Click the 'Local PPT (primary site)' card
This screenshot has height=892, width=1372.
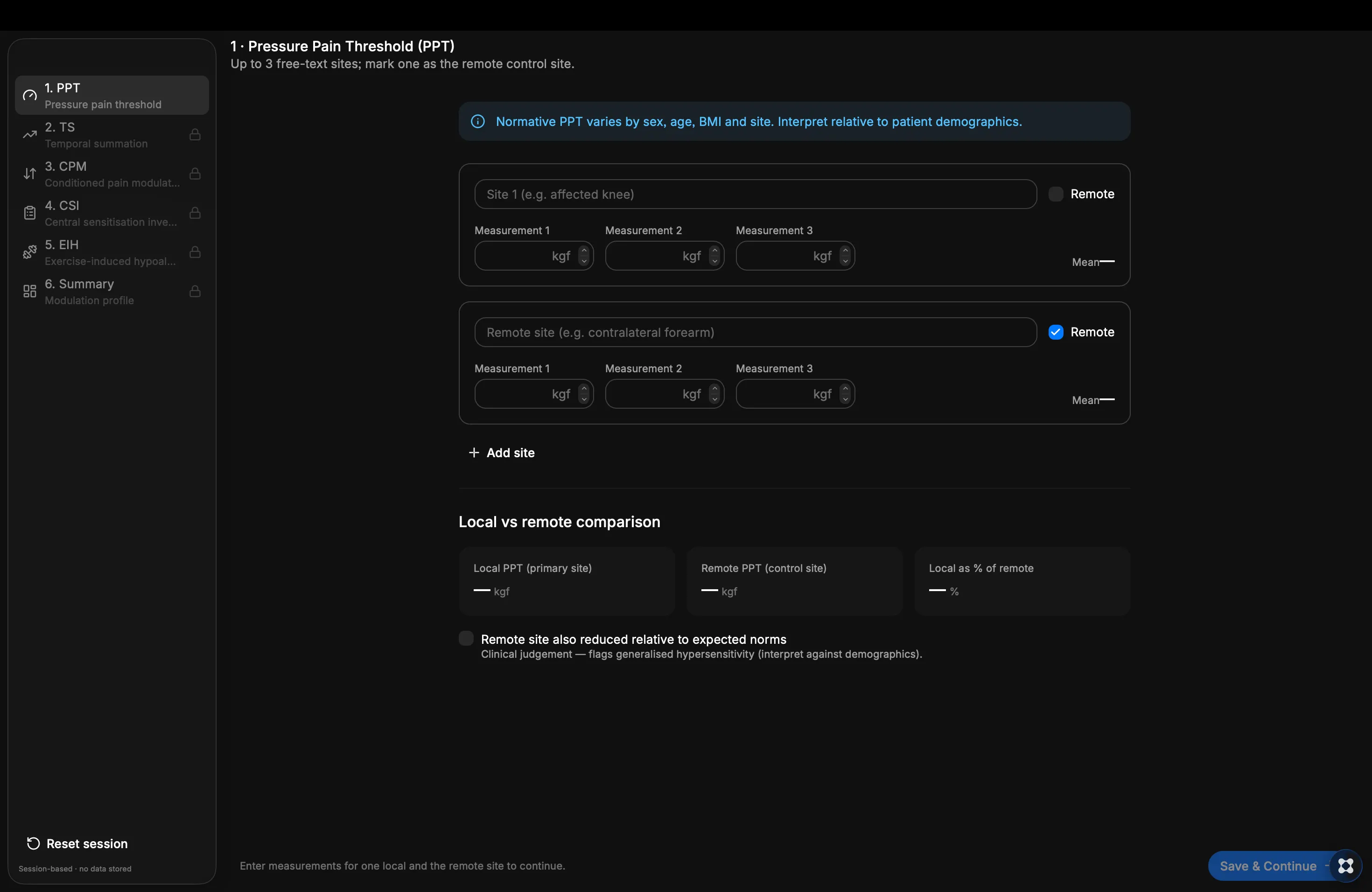pyautogui.click(x=567, y=581)
